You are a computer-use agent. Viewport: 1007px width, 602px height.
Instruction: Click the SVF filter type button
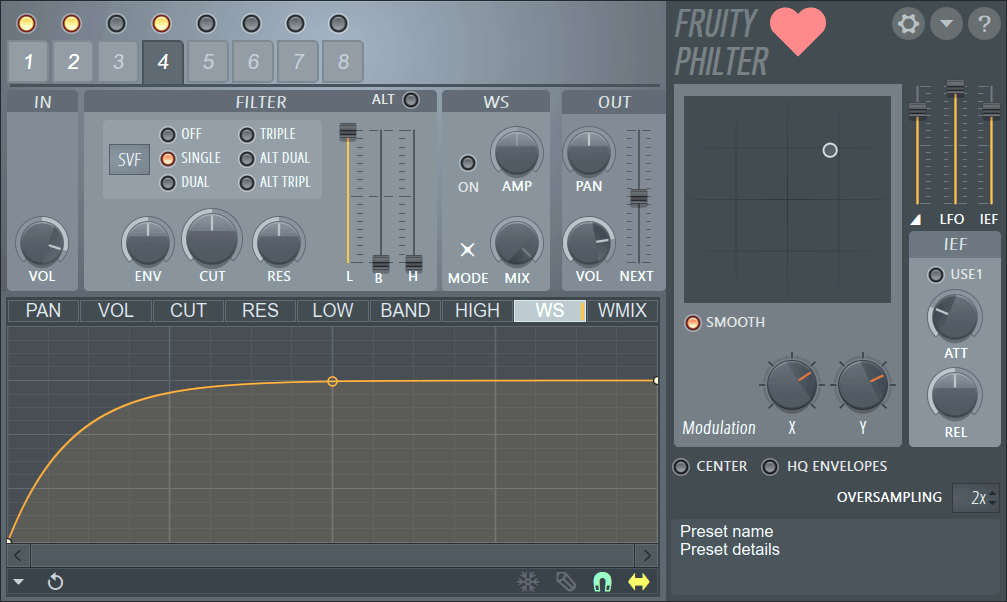tap(129, 158)
